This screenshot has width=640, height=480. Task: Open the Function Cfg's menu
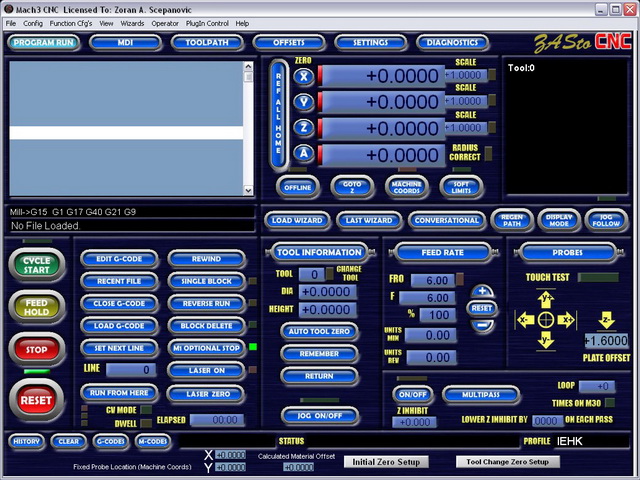click(x=71, y=24)
